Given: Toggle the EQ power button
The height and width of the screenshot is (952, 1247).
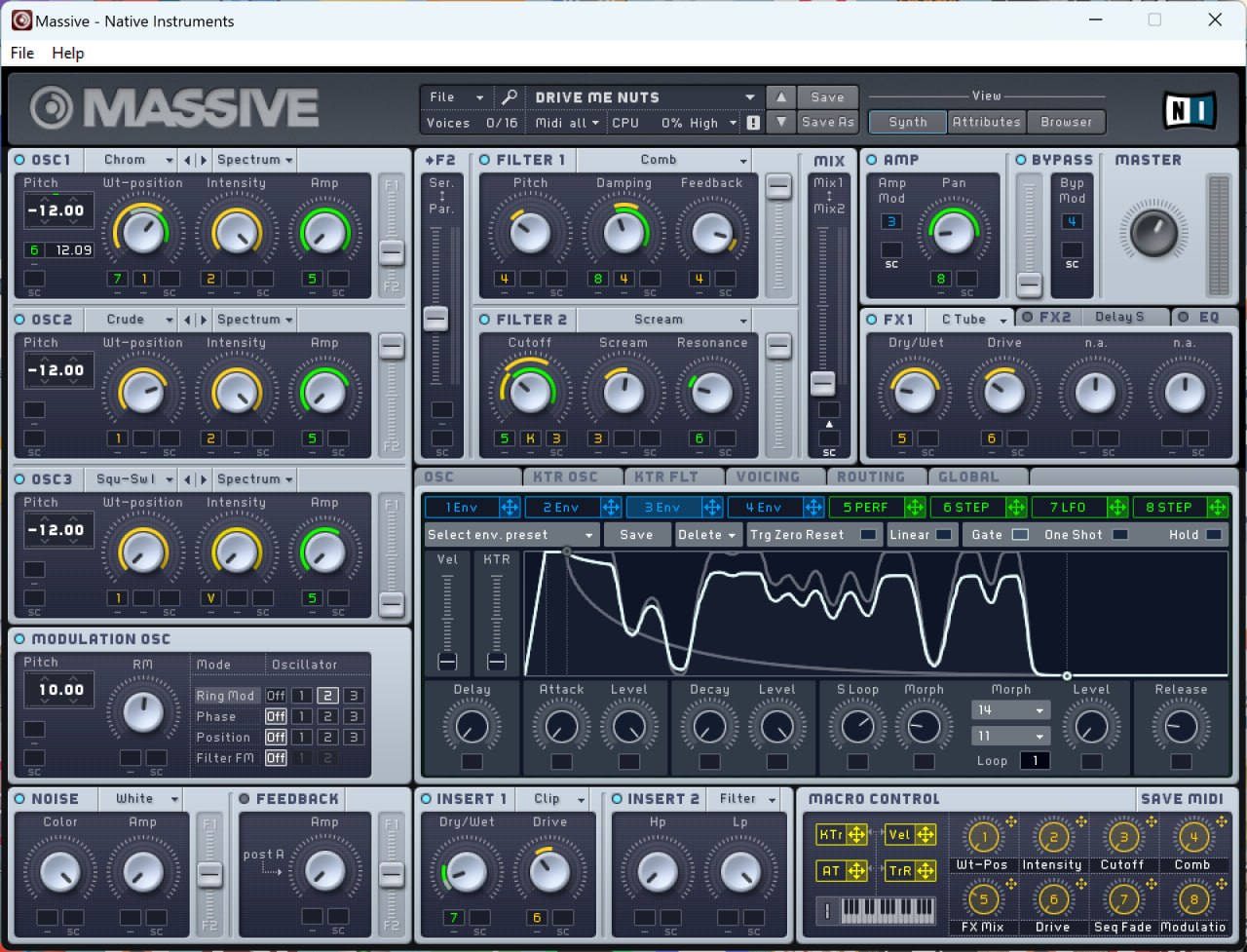Looking at the screenshot, I should pos(1184,317).
